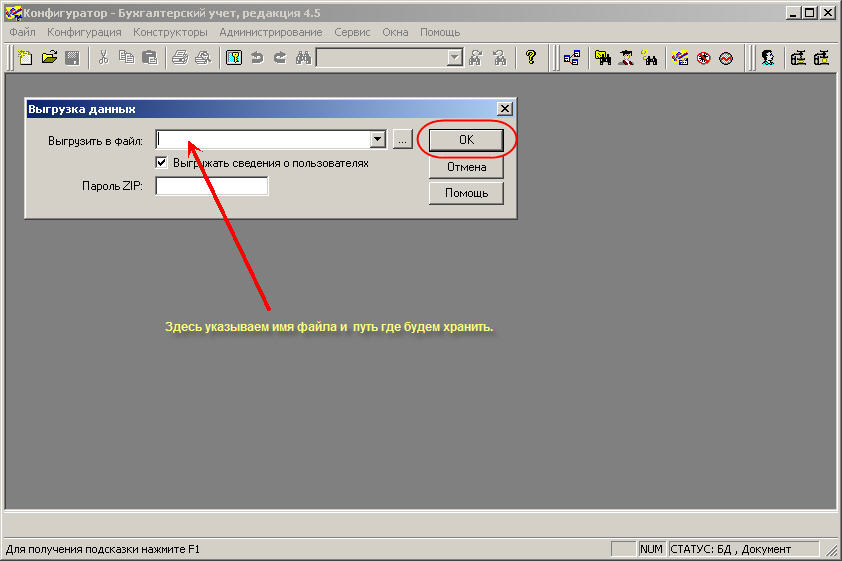Click the metadata tree structure icon

[x=572, y=57]
